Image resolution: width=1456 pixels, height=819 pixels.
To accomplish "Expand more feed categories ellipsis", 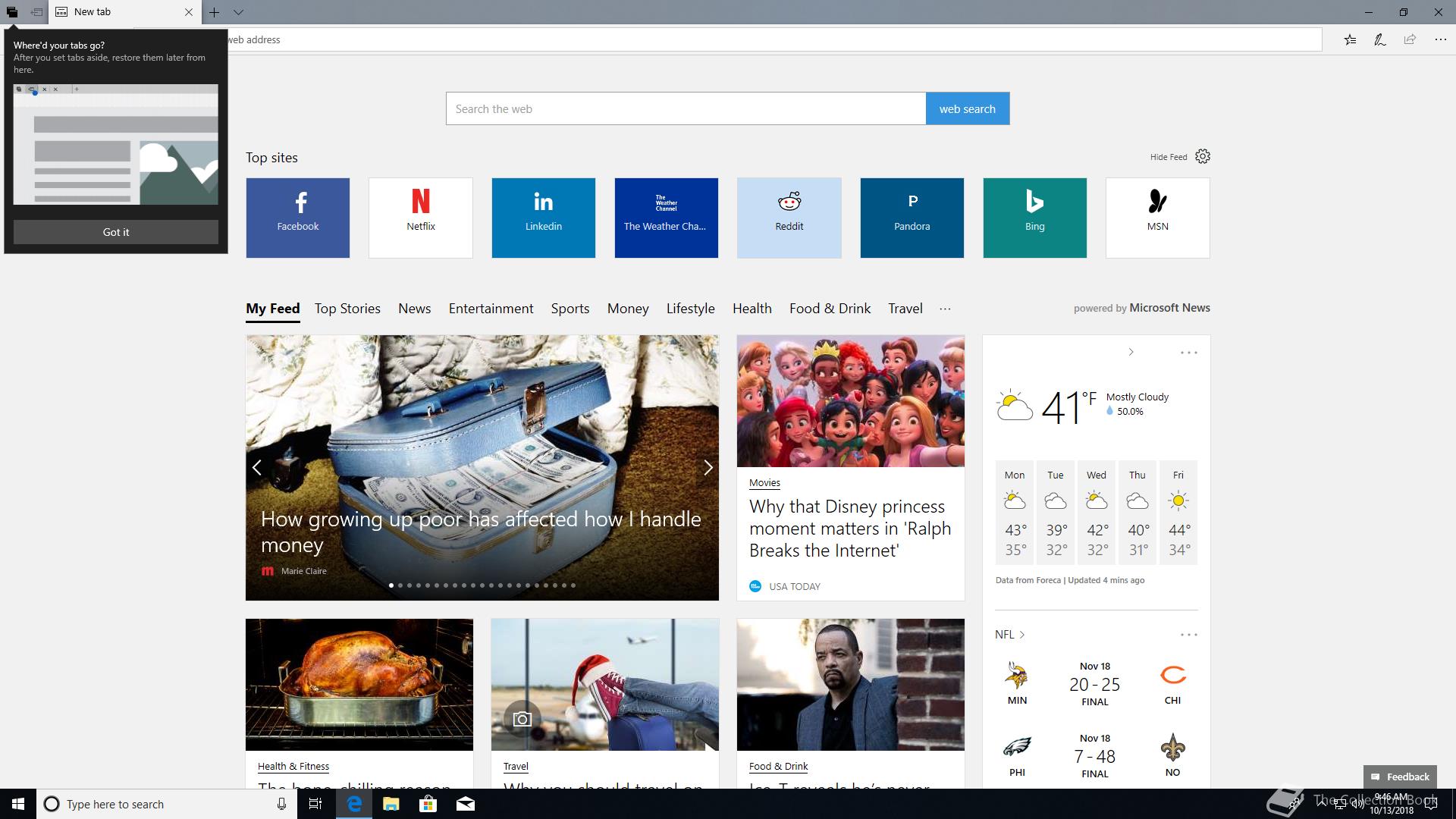I will (945, 309).
